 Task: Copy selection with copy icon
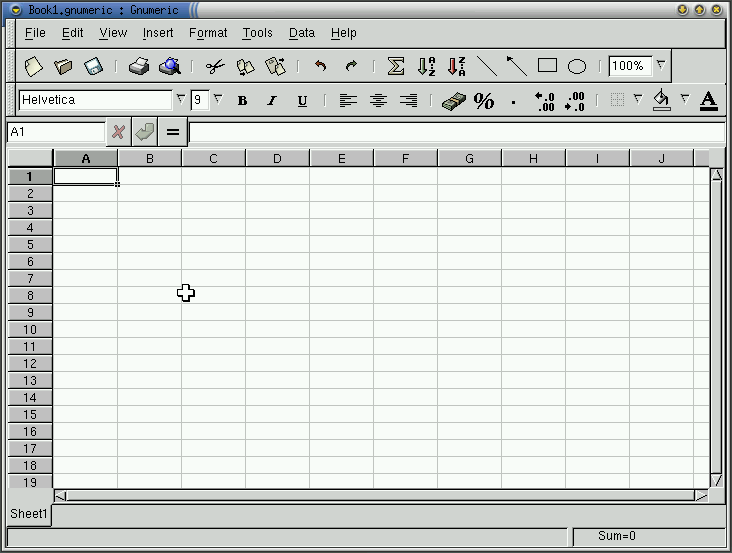(245, 66)
